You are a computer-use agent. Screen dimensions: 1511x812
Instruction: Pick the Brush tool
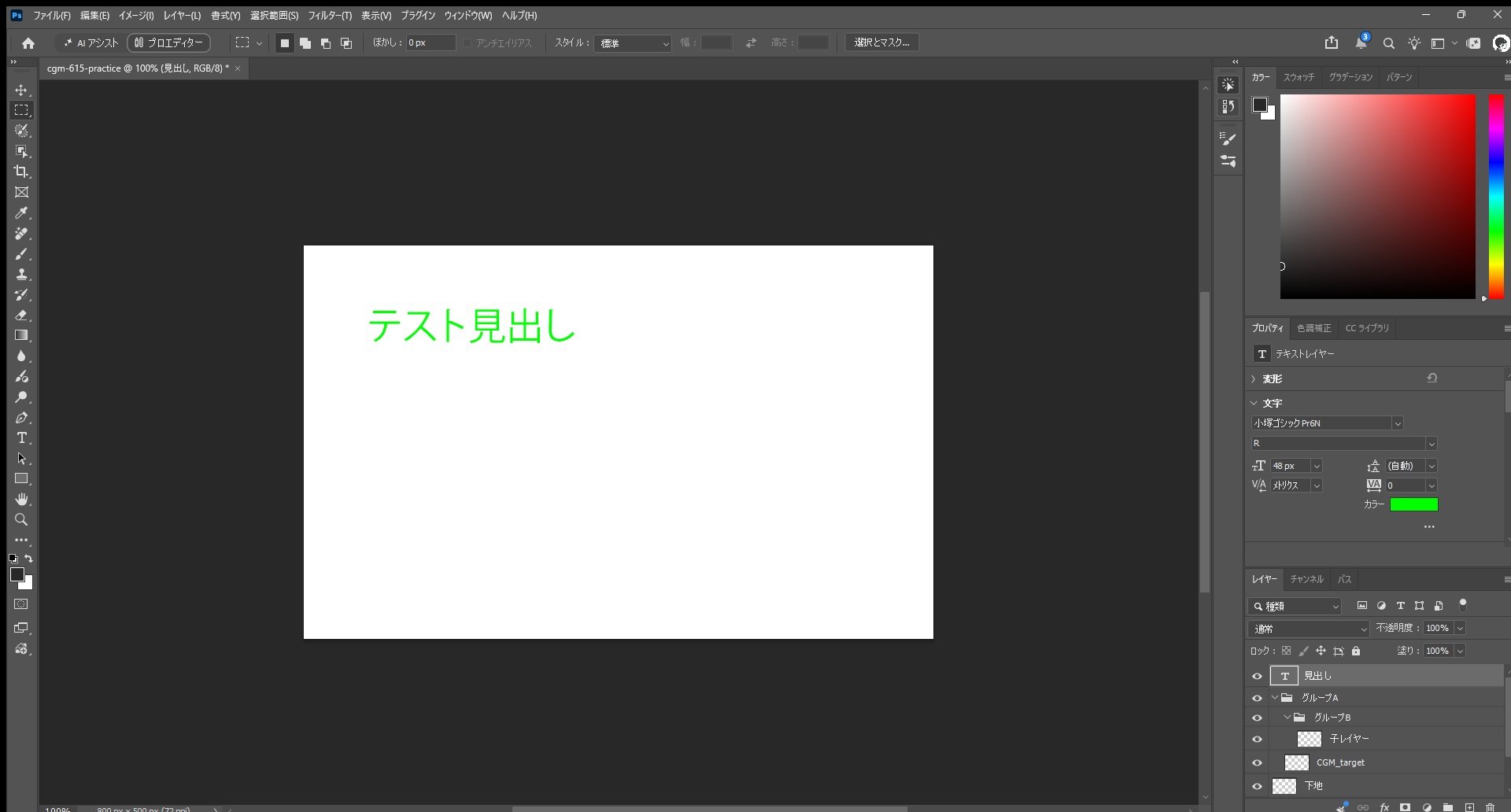[21, 253]
